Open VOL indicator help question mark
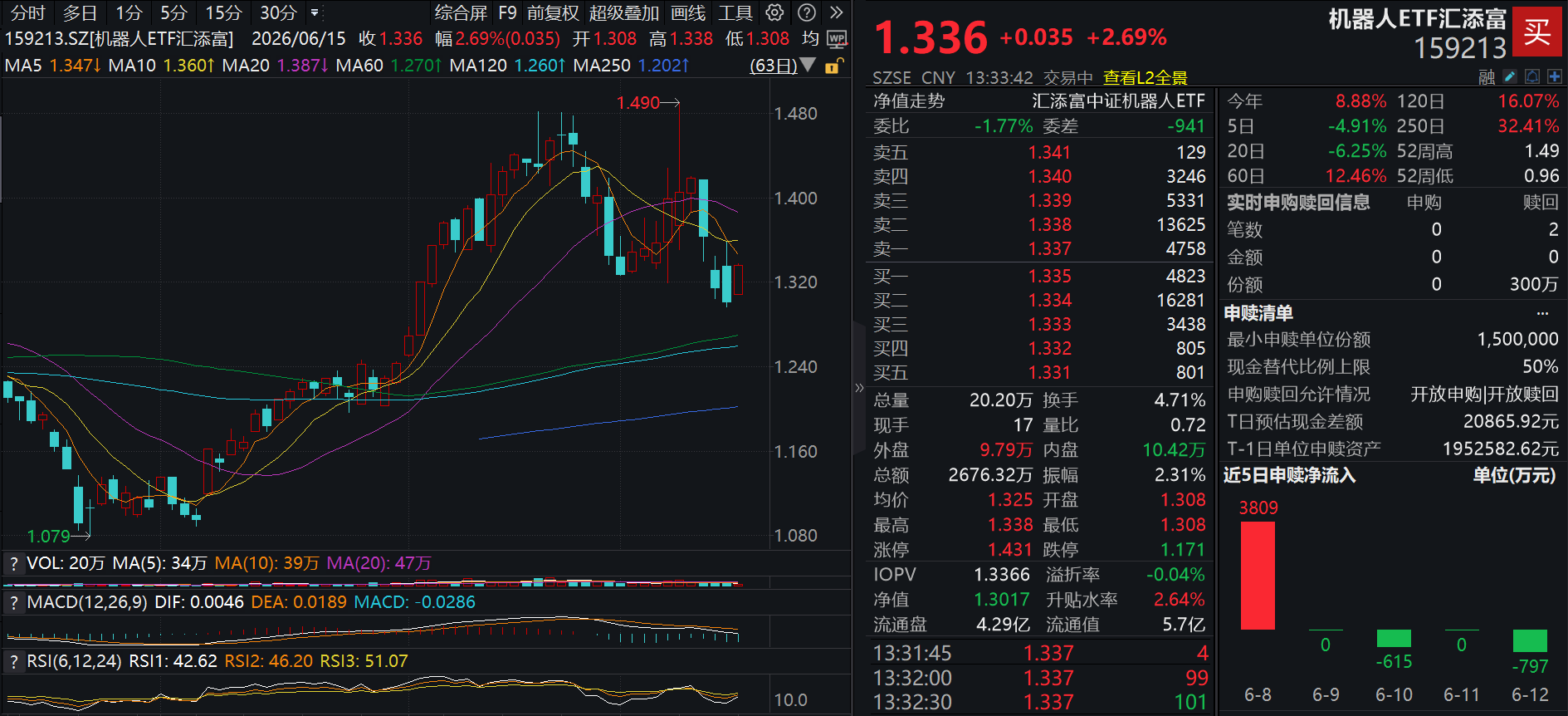This screenshot has height=716, width=1568. point(13,563)
